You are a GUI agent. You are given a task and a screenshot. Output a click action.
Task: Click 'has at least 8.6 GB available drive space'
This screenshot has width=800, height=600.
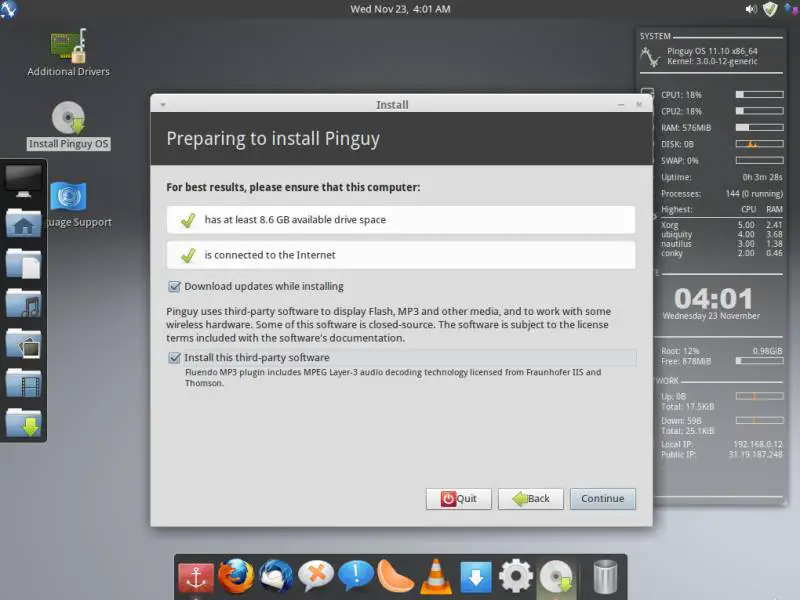[401, 220]
